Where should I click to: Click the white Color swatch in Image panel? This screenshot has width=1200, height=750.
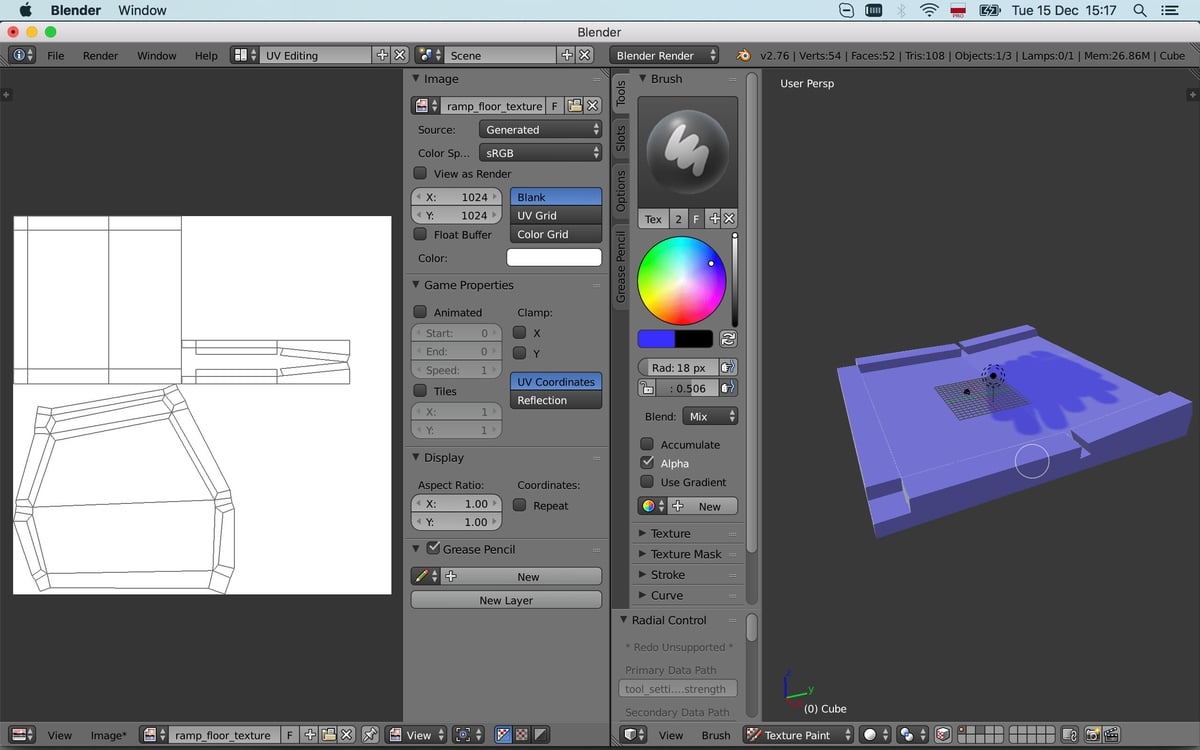tap(554, 258)
